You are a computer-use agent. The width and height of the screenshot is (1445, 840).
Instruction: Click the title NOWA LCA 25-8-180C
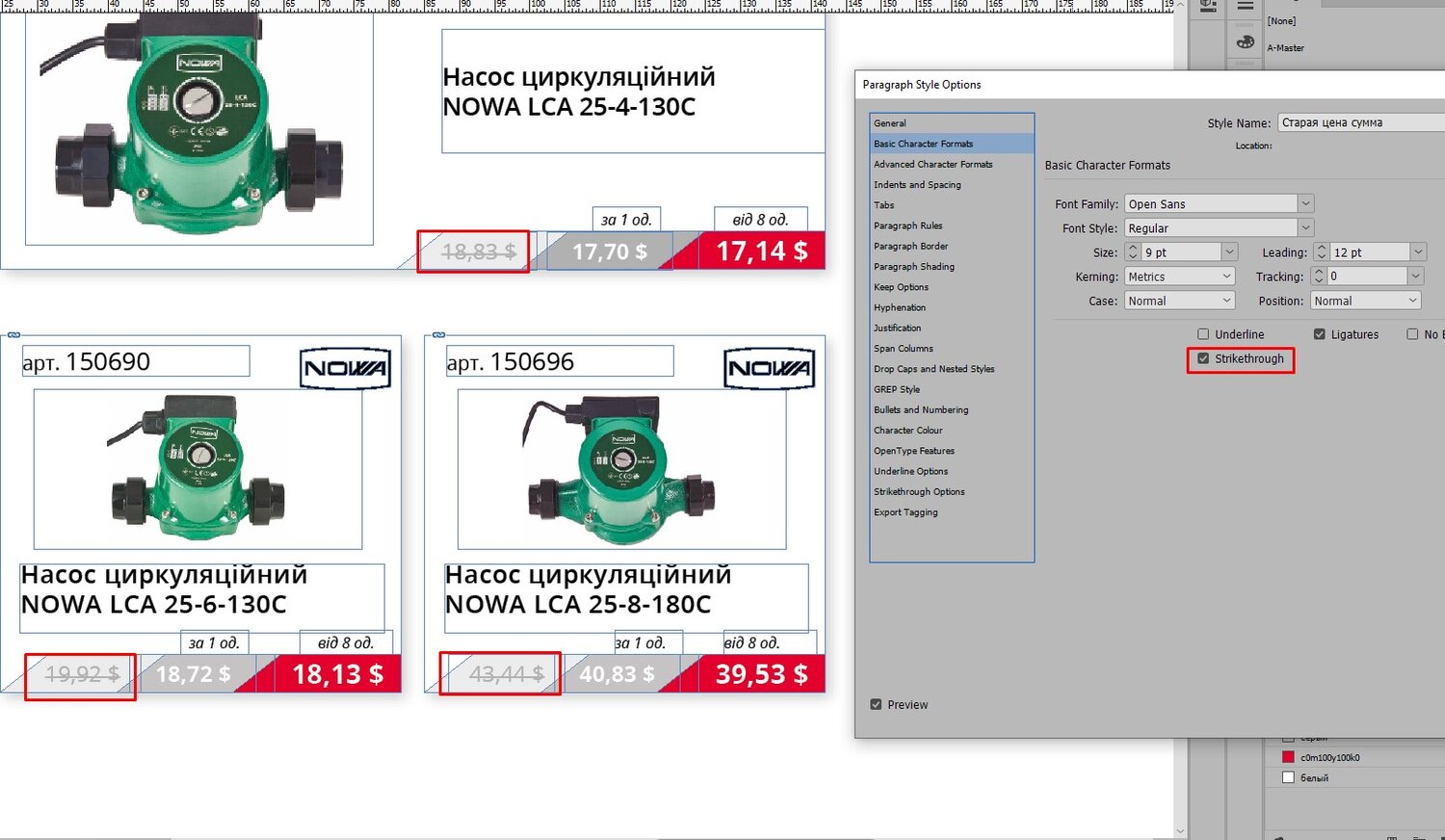[x=578, y=605]
